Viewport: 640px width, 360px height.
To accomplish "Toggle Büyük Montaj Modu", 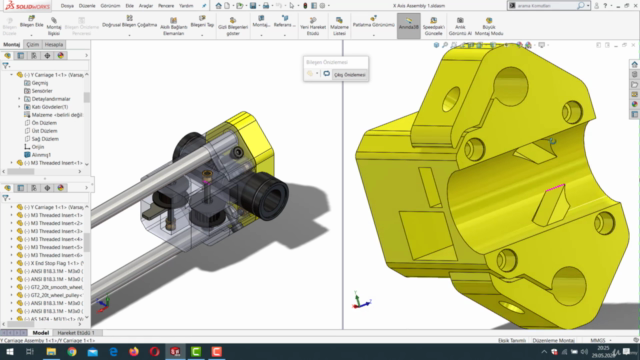I will pyautogui.click(x=489, y=26).
